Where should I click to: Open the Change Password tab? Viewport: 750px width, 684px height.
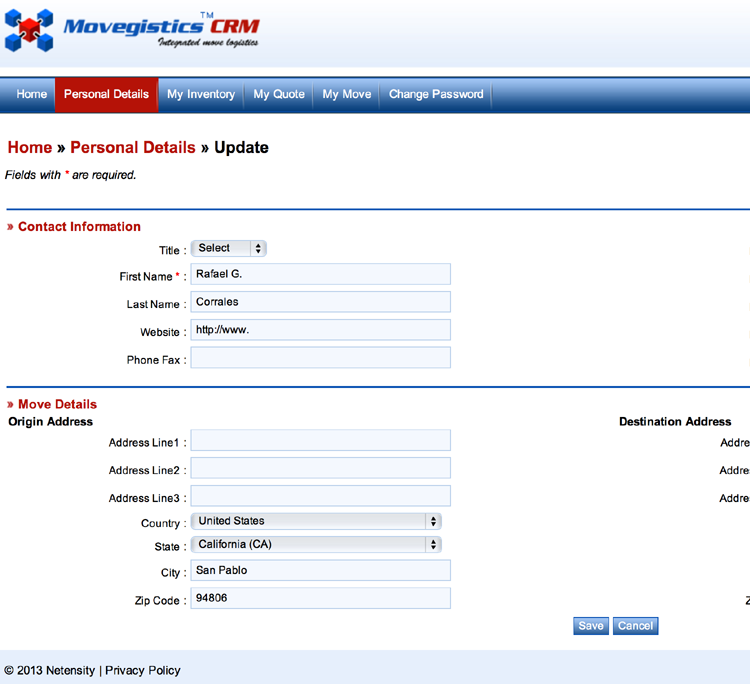click(x=436, y=94)
